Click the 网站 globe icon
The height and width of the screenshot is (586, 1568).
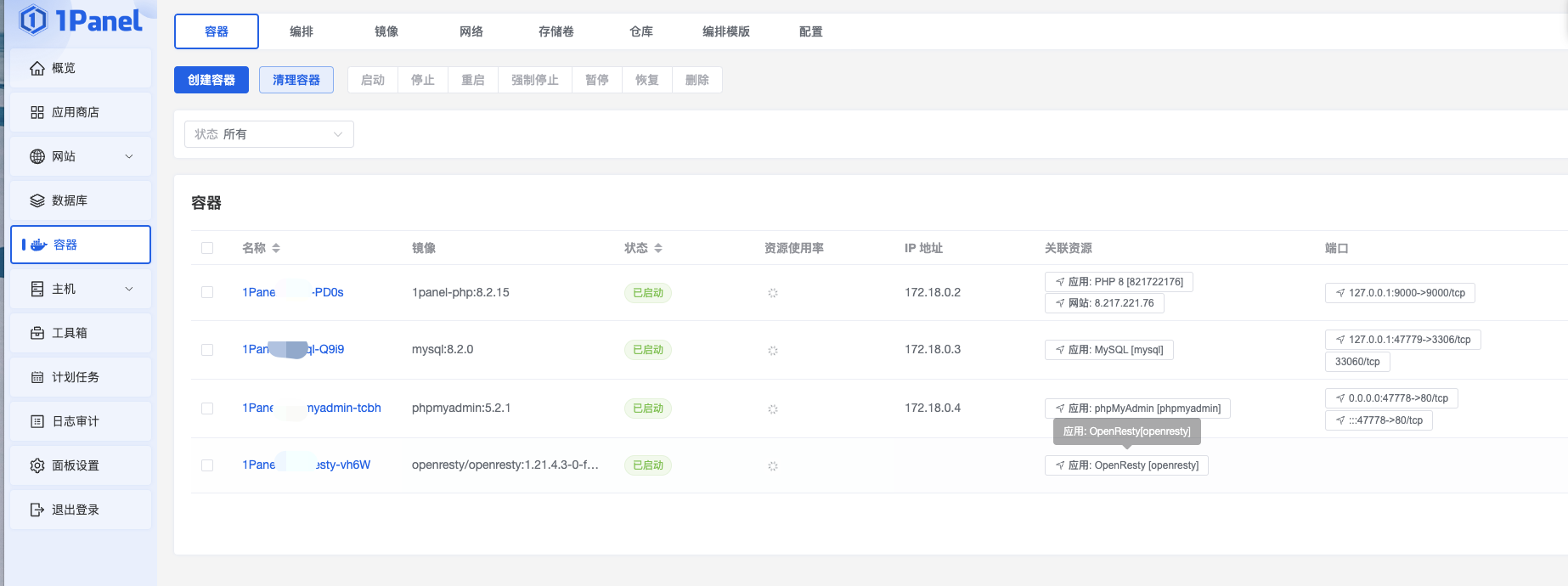[x=37, y=156]
